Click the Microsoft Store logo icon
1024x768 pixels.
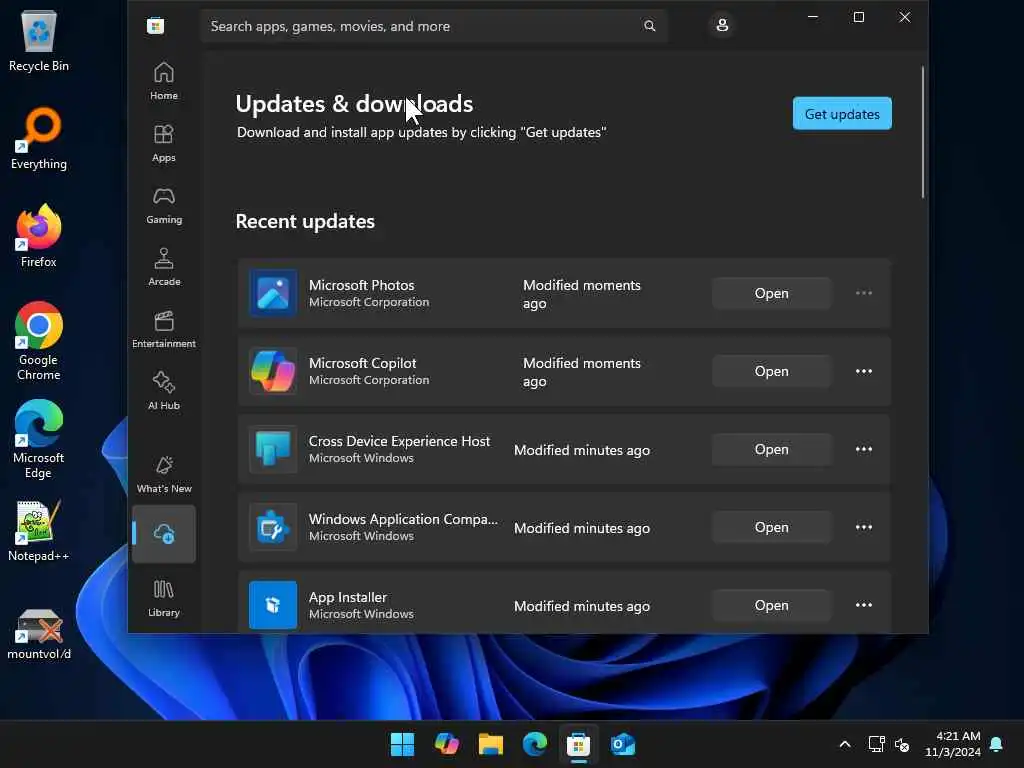[x=155, y=26]
